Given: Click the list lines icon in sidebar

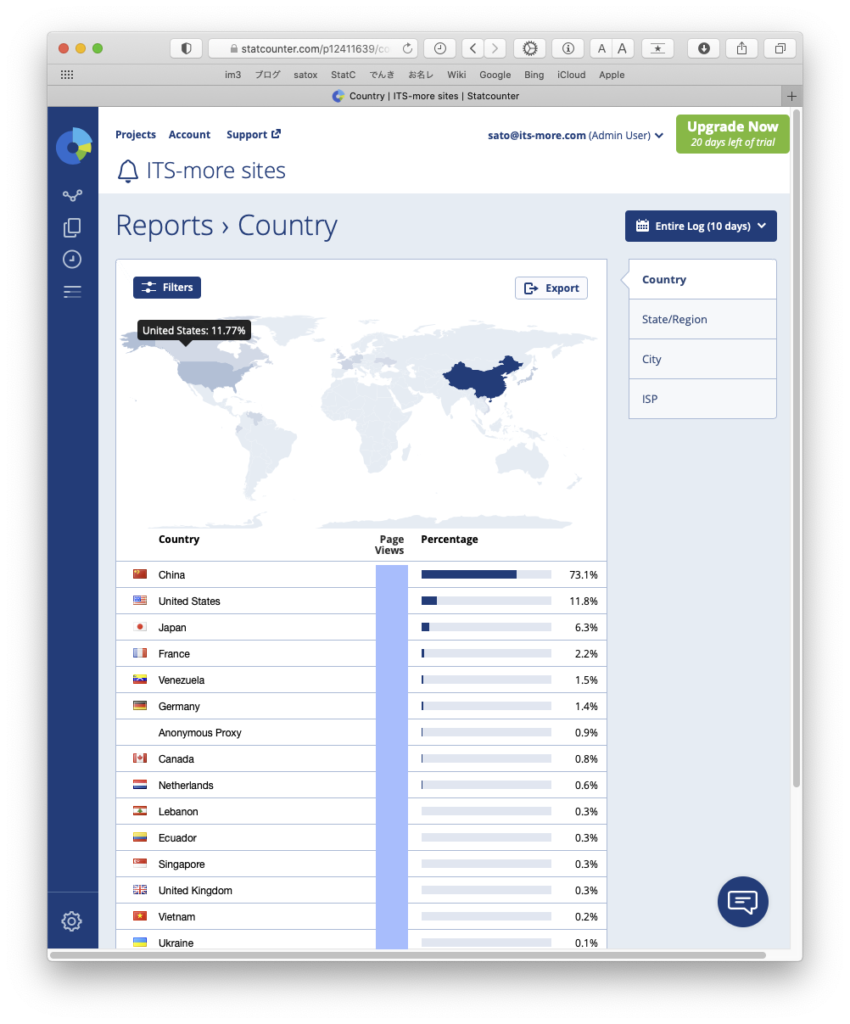Looking at the screenshot, I should coord(72,292).
